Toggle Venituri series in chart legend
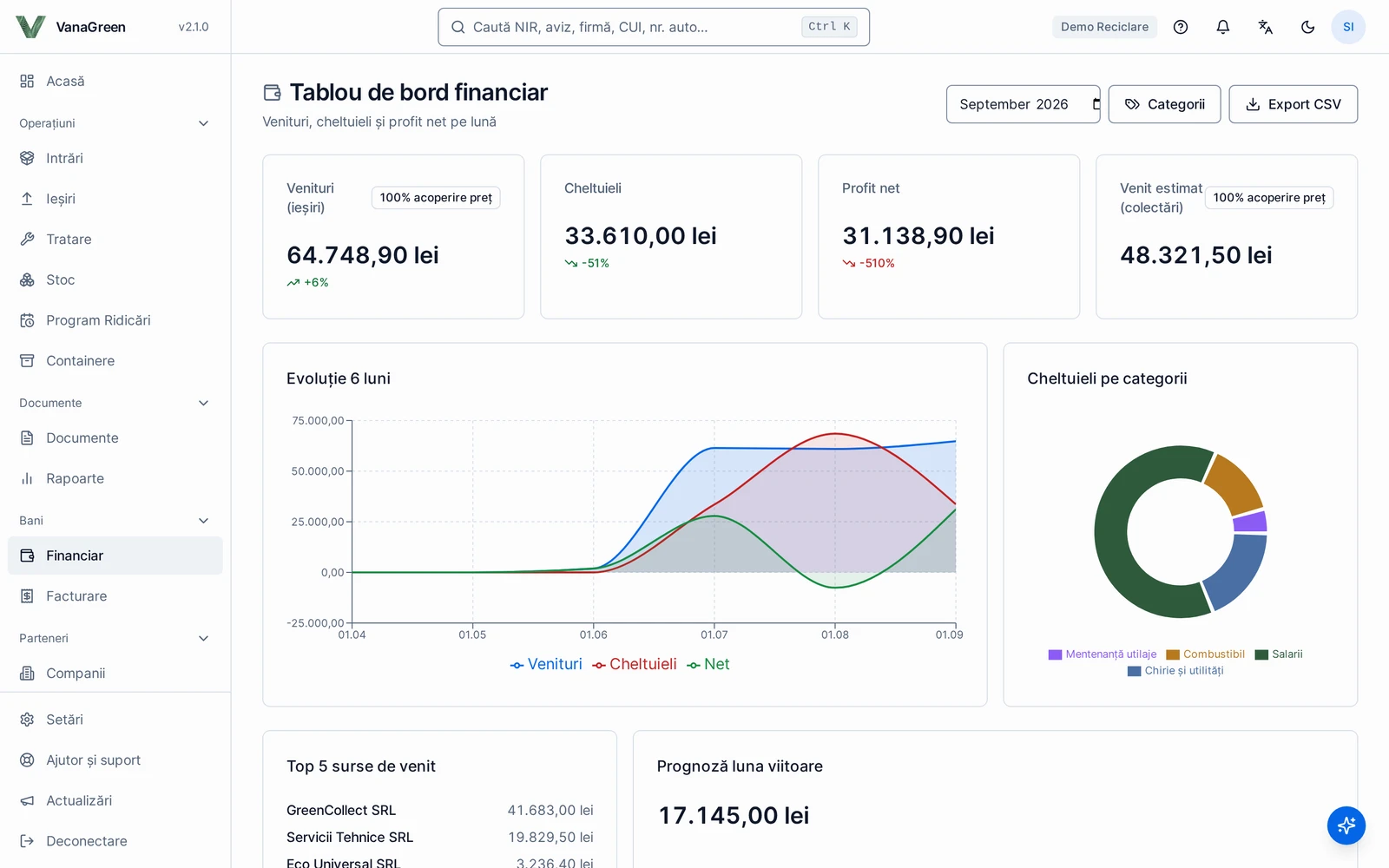Screen dimensions: 1389x868 coord(546,664)
